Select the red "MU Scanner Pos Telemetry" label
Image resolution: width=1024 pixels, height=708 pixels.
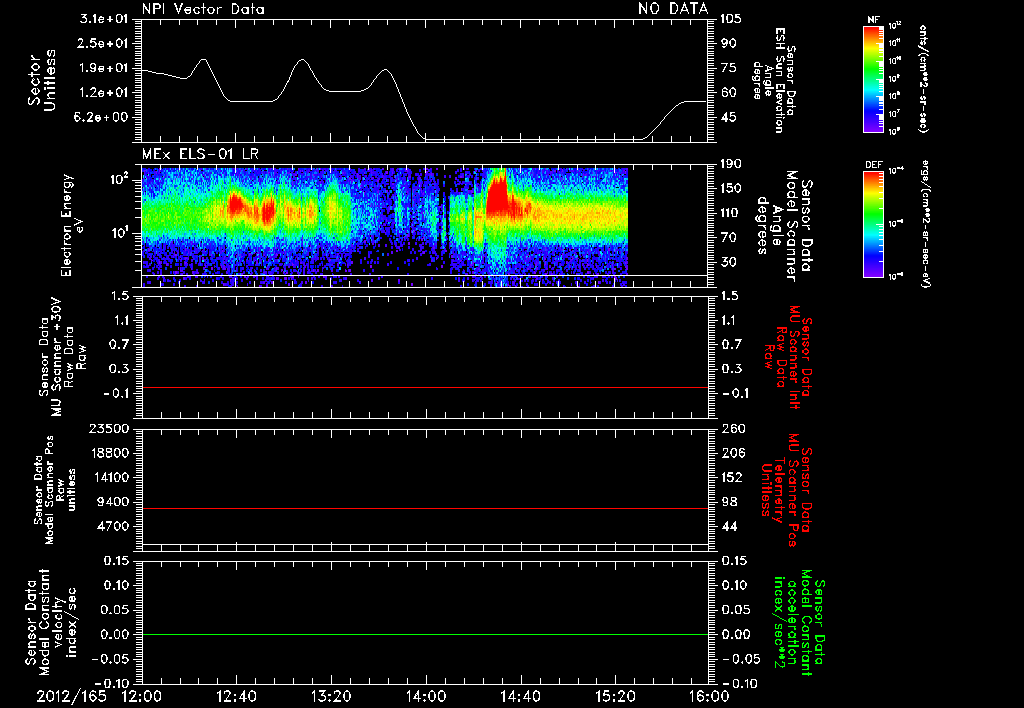pyautogui.click(x=786, y=490)
